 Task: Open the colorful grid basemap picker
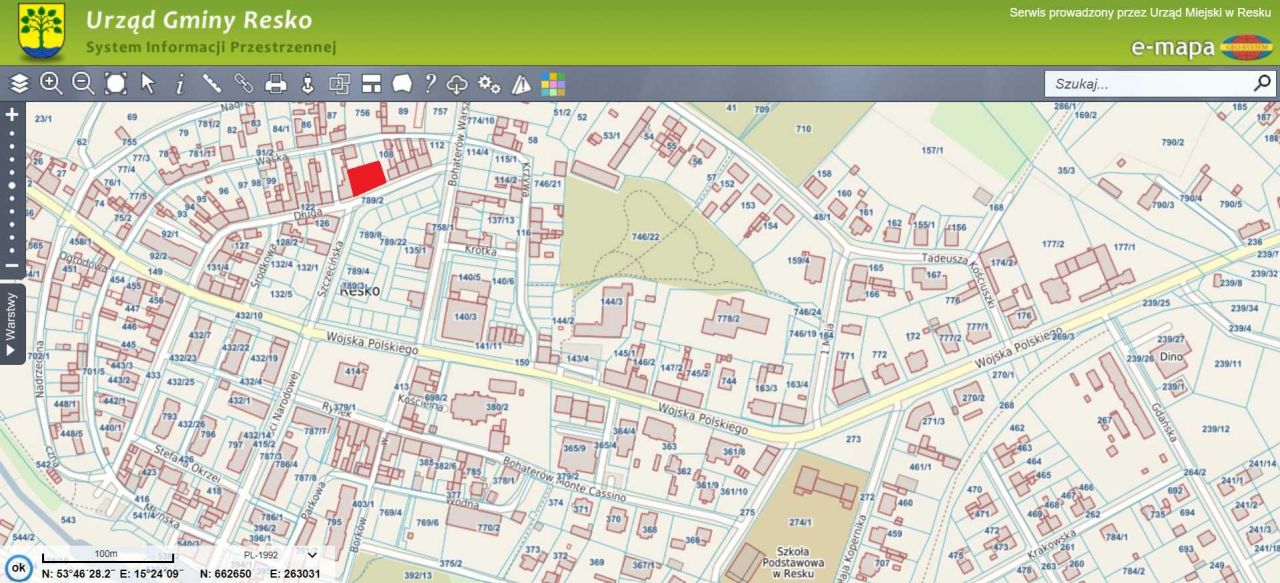pyautogui.click(x=553, y=84)
